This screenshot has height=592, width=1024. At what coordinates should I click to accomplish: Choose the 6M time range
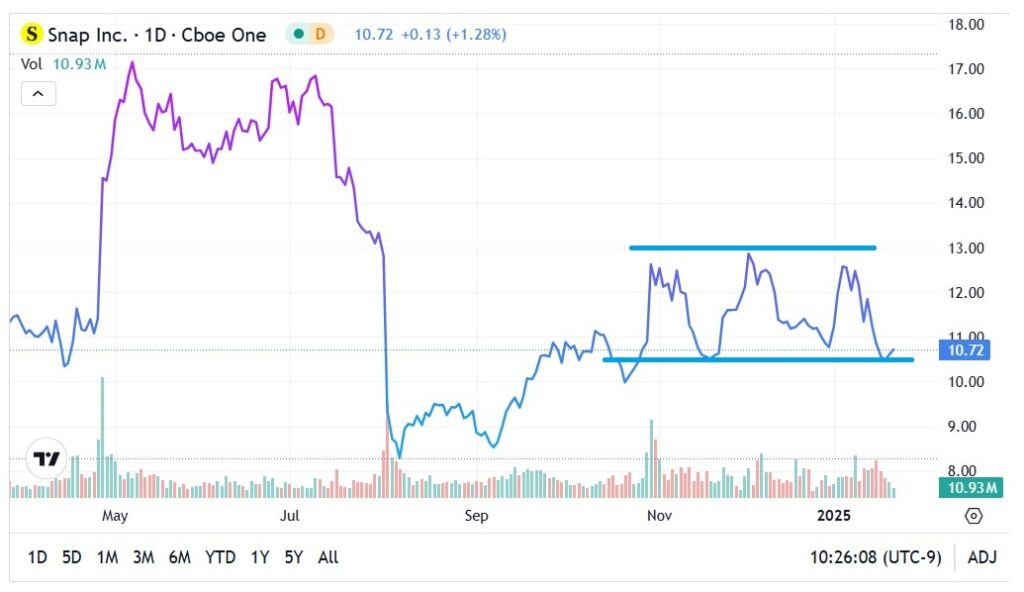coord(180,557)
